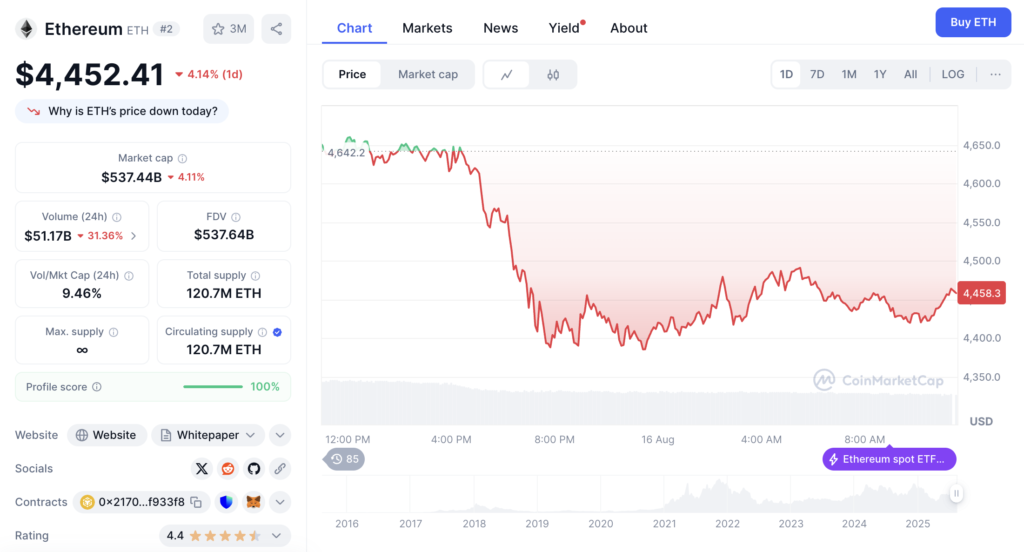Click the MetaMask fox icon
This screenshot has width=1024, height=552.
tap(254, 502)
